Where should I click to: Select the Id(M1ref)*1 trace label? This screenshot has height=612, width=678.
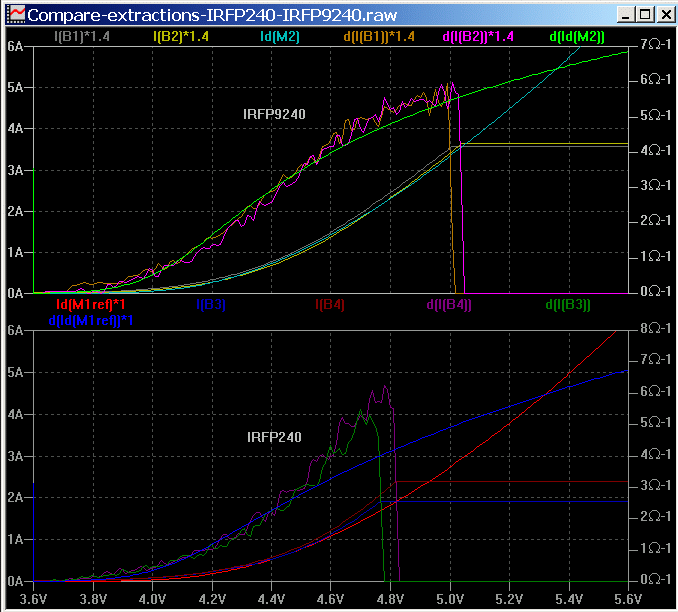coord(91,304)
